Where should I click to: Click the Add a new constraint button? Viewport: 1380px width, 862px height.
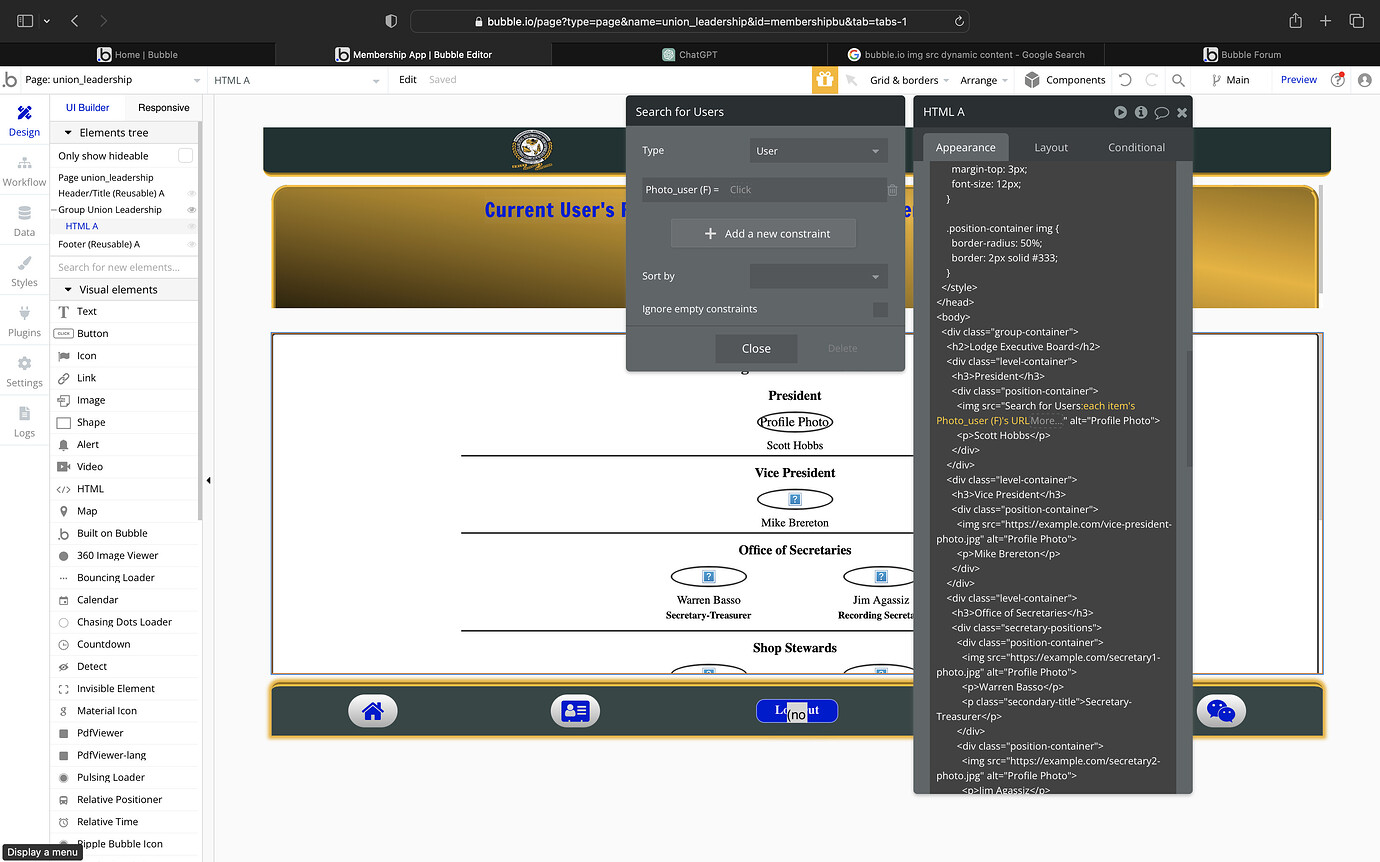coord(763,233)
